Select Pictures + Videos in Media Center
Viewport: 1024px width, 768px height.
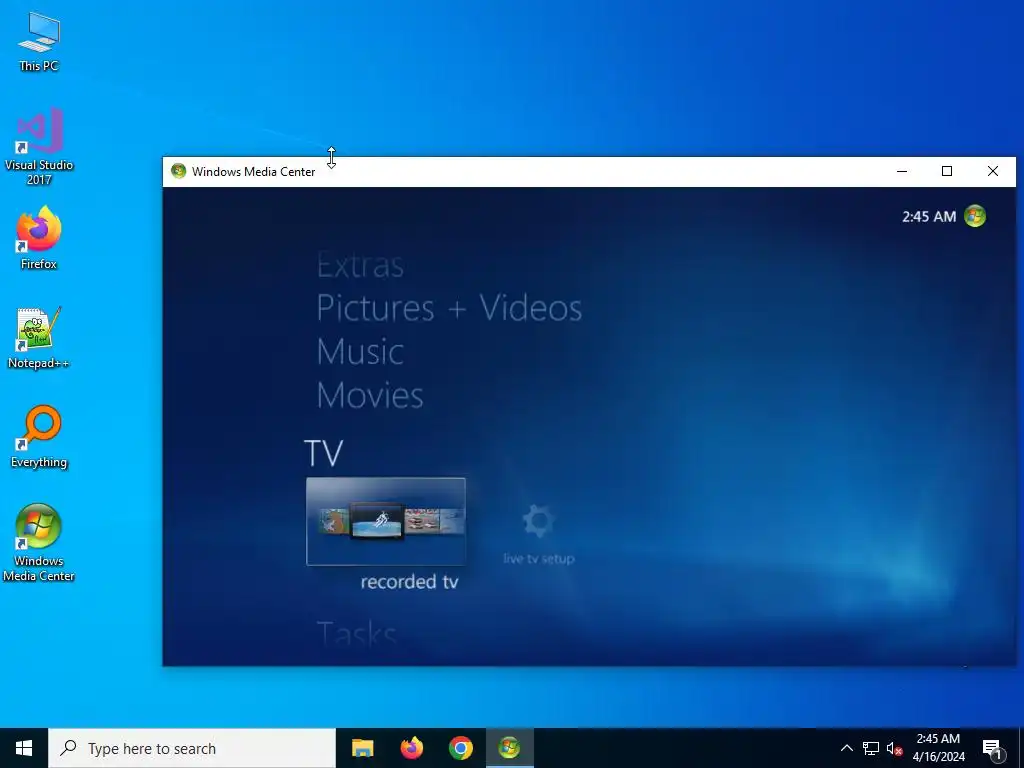coord(449,308)
